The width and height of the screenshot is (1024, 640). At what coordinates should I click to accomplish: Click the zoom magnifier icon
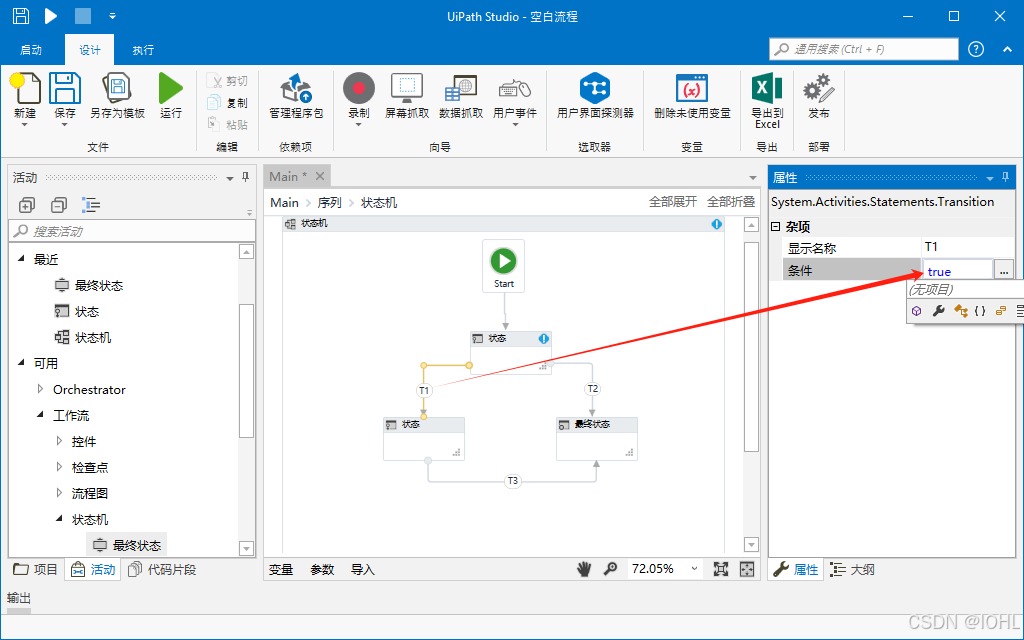610,569
